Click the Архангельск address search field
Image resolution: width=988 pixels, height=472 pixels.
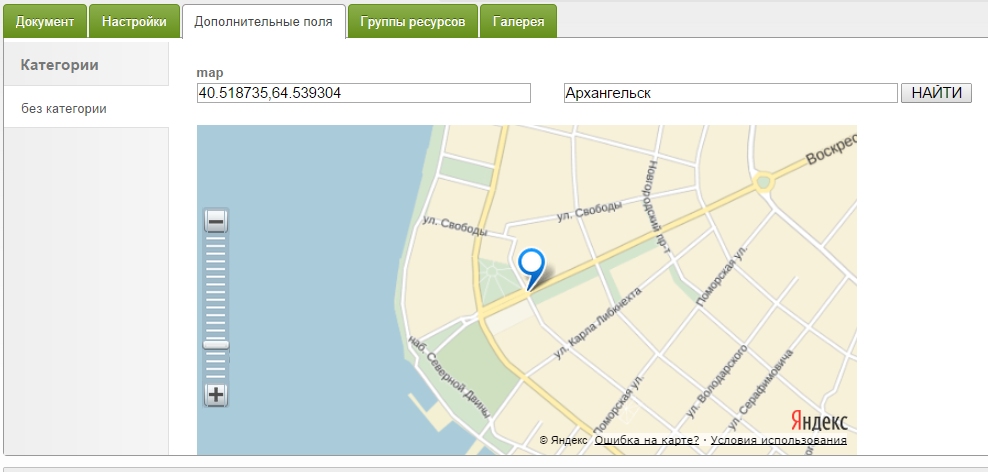point(730,93)
